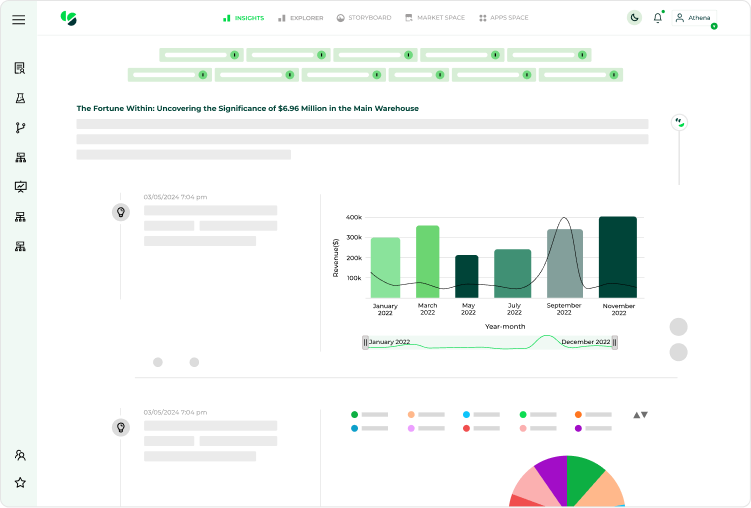Click the January 2022 range slider handle
The width and height of the screenshot is (751, 508).
(365, 342)
